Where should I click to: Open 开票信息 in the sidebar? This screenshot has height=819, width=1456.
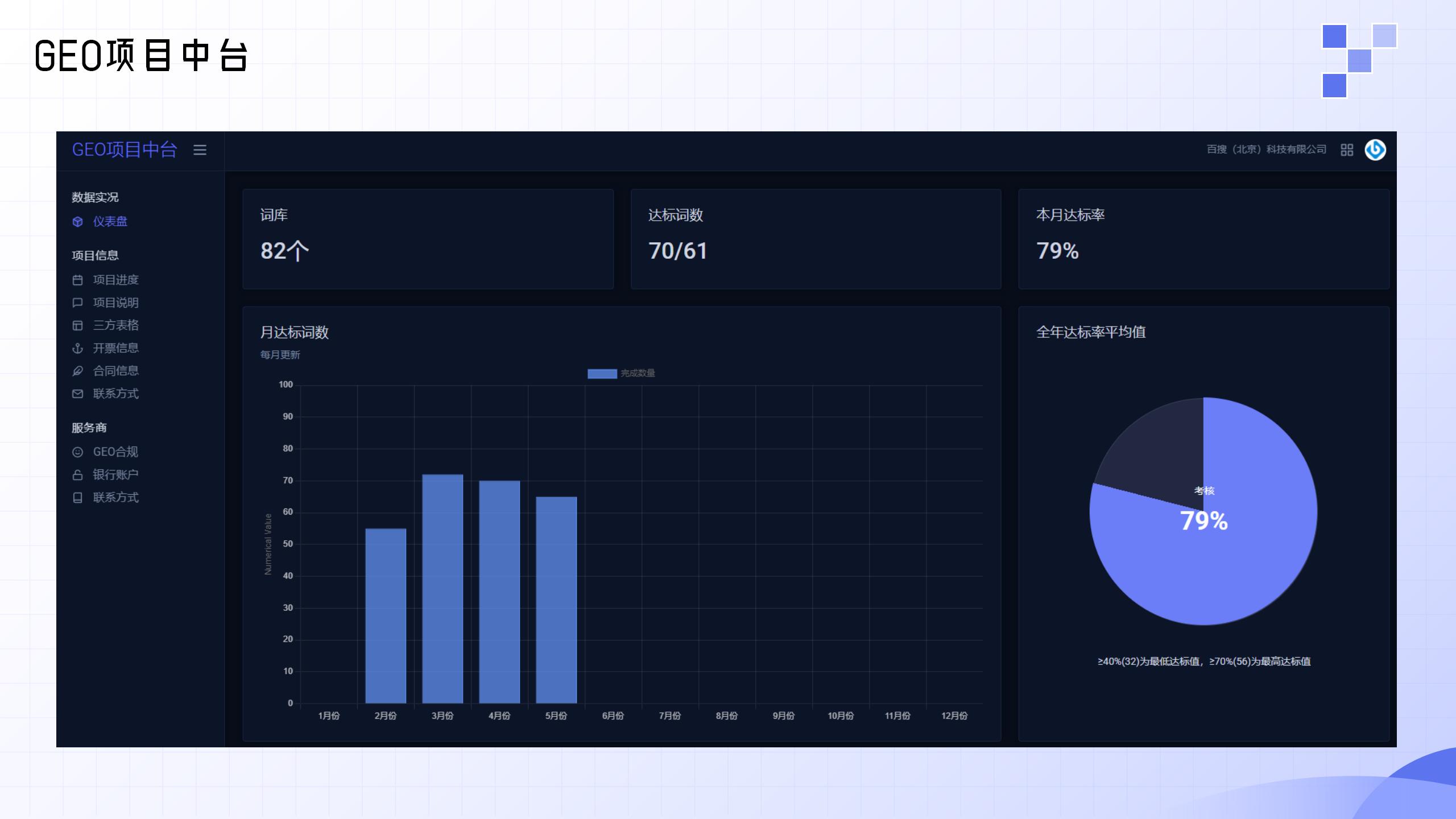(x=116, y=348)
